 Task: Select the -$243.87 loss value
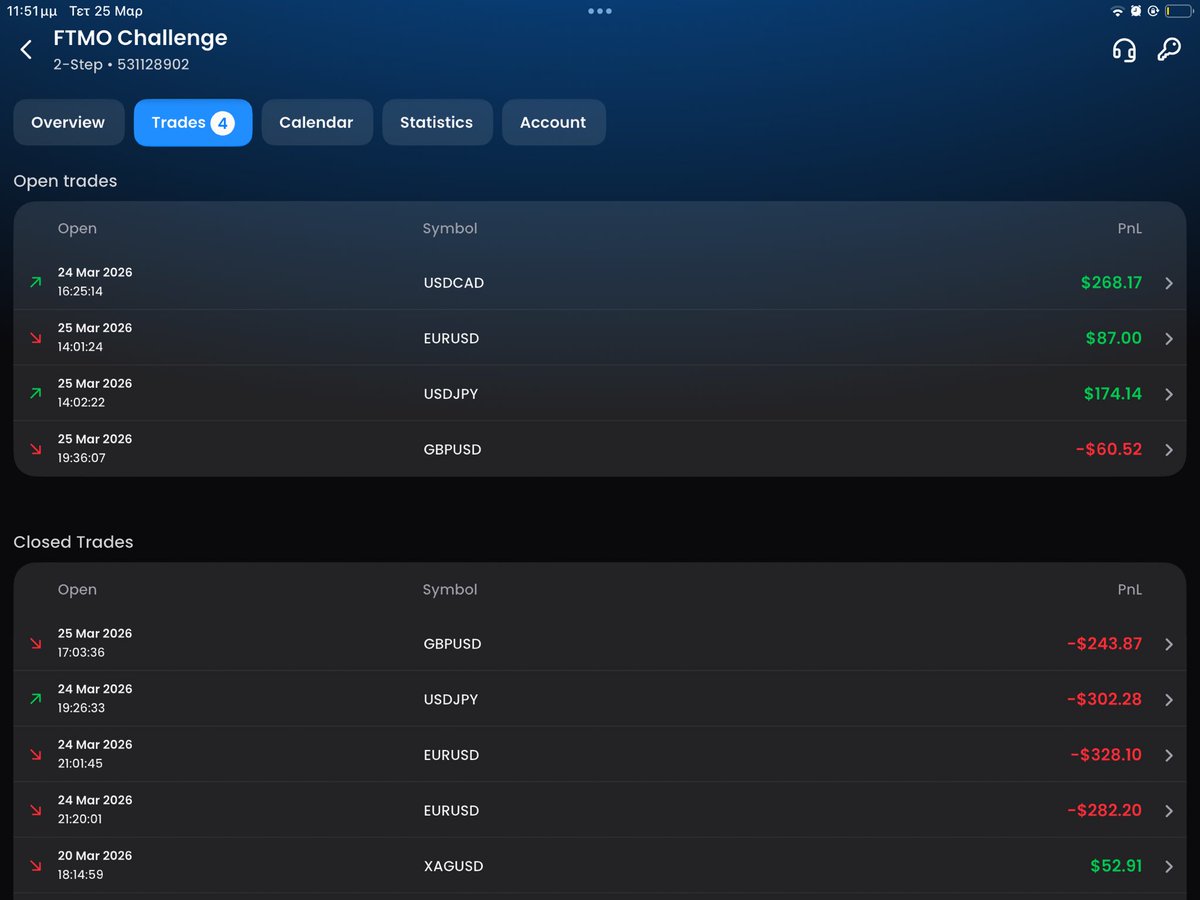1104,644
